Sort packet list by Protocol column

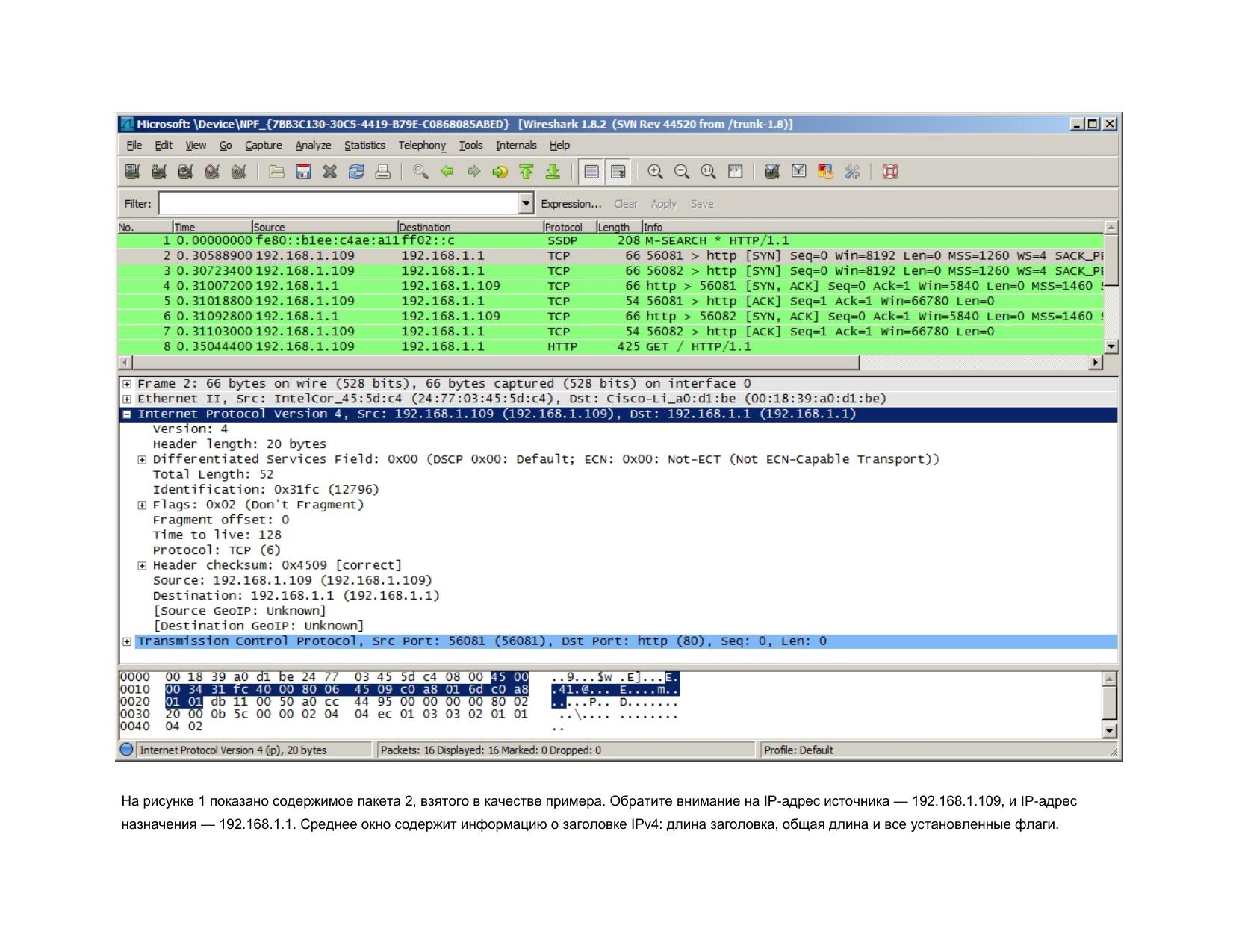pyautogui.click(x=569, y=227)
